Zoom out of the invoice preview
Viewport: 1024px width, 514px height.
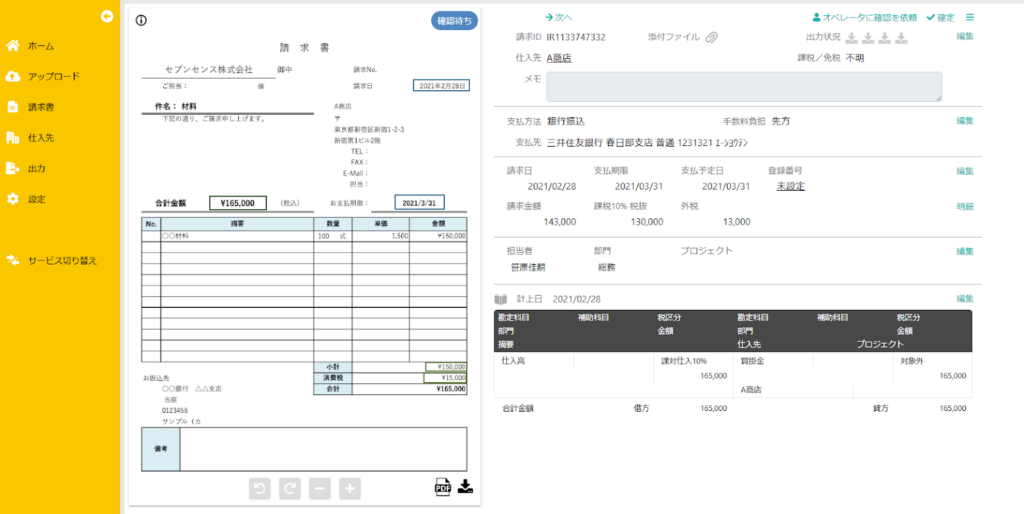pyautogui.click(x=320, y=488)
